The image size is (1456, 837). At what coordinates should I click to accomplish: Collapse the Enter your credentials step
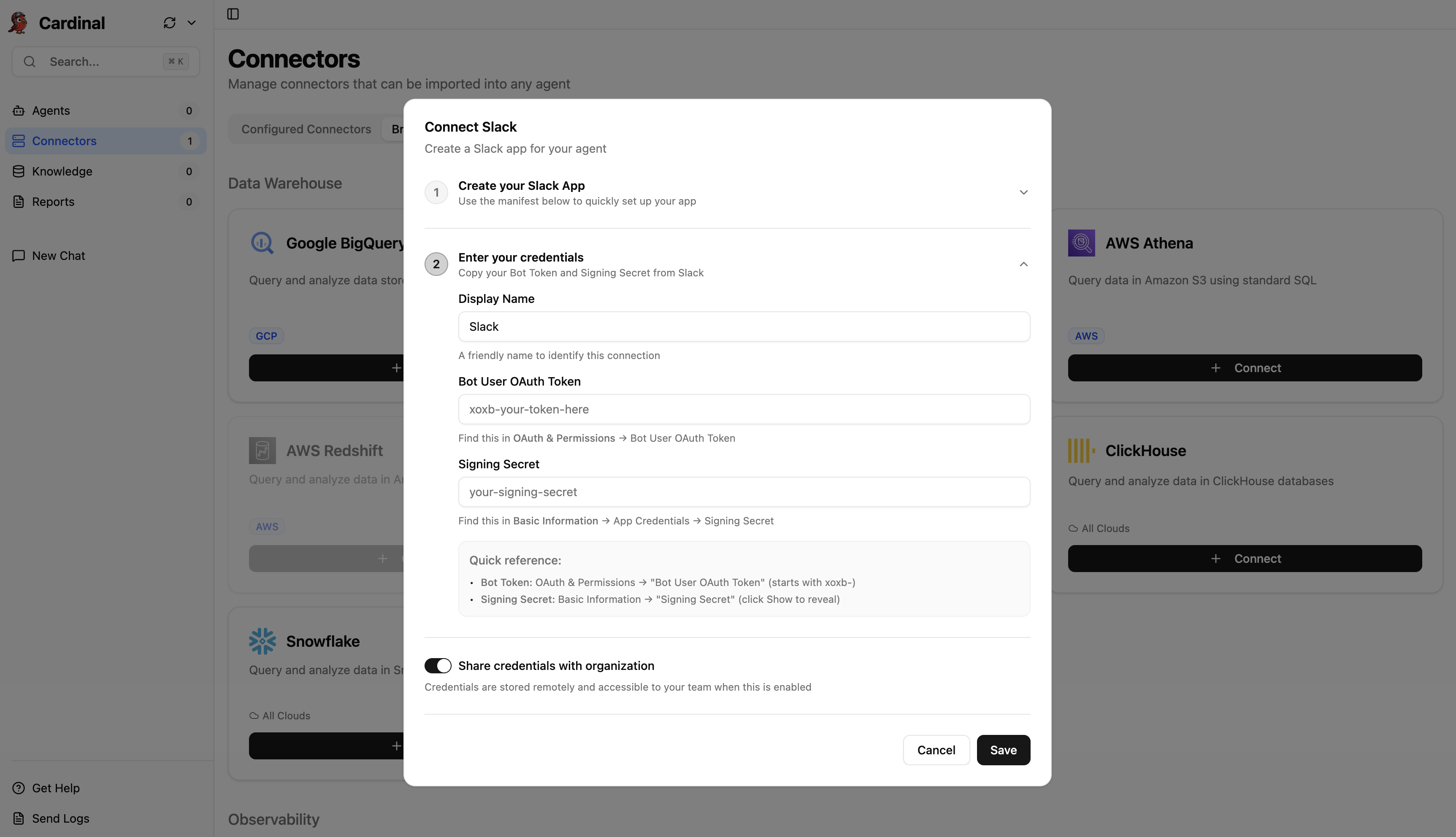tap(1023, 264)
